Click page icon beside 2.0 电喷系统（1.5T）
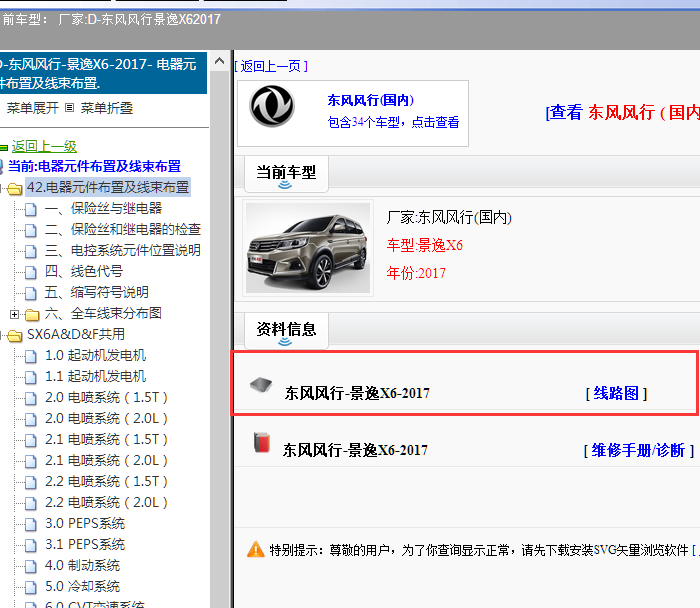Screen dimensions: 700x608 (x=31, y=398)
